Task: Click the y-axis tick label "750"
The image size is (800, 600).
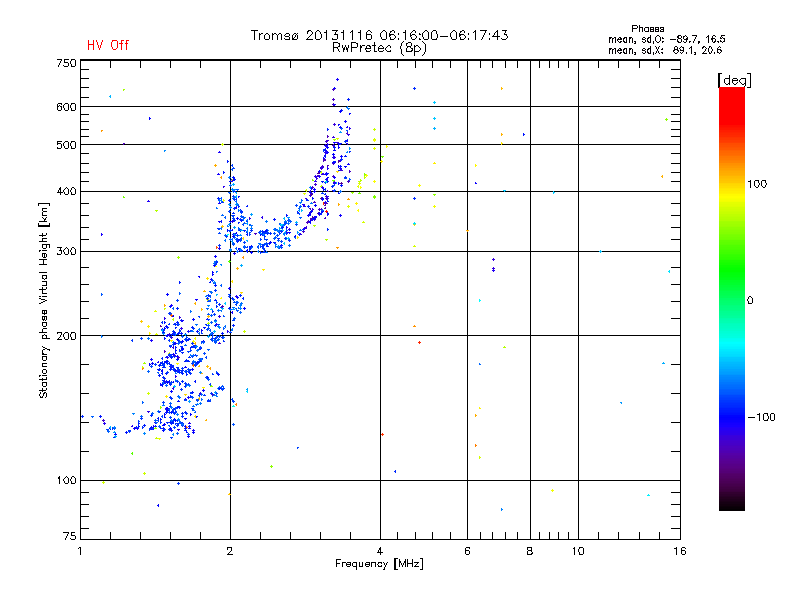Action: [x=66, y=63]
